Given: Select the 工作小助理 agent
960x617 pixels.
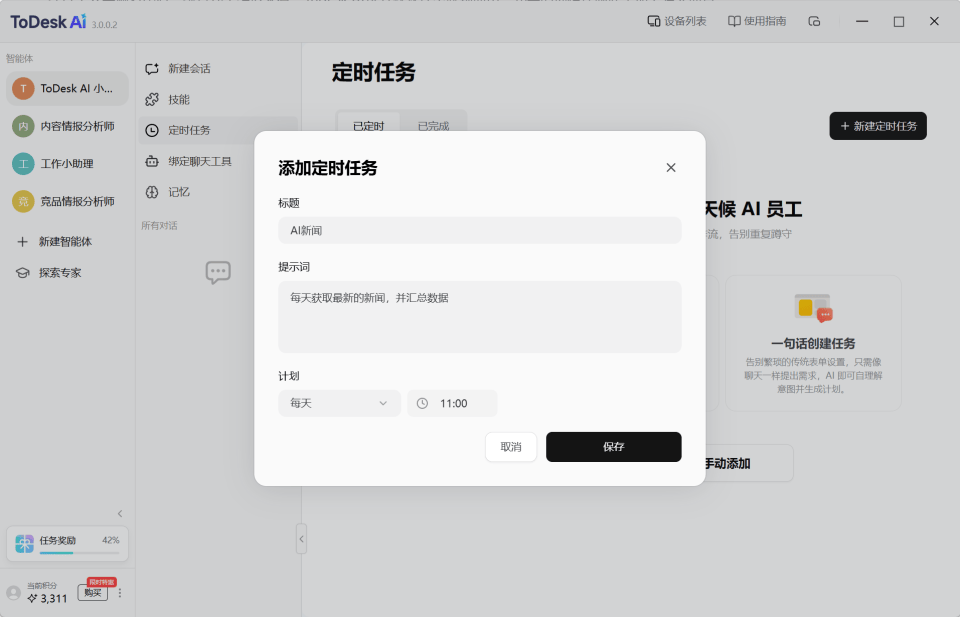Looking at the screenshot, I should pyautogui.click(x=67, y=163).
